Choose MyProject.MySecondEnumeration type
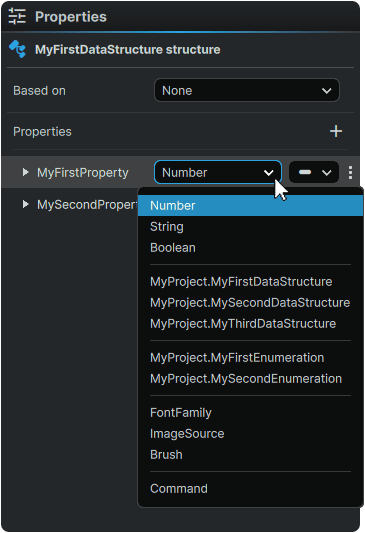The height and width of the screenshot is (533, 365). (250, 379)
